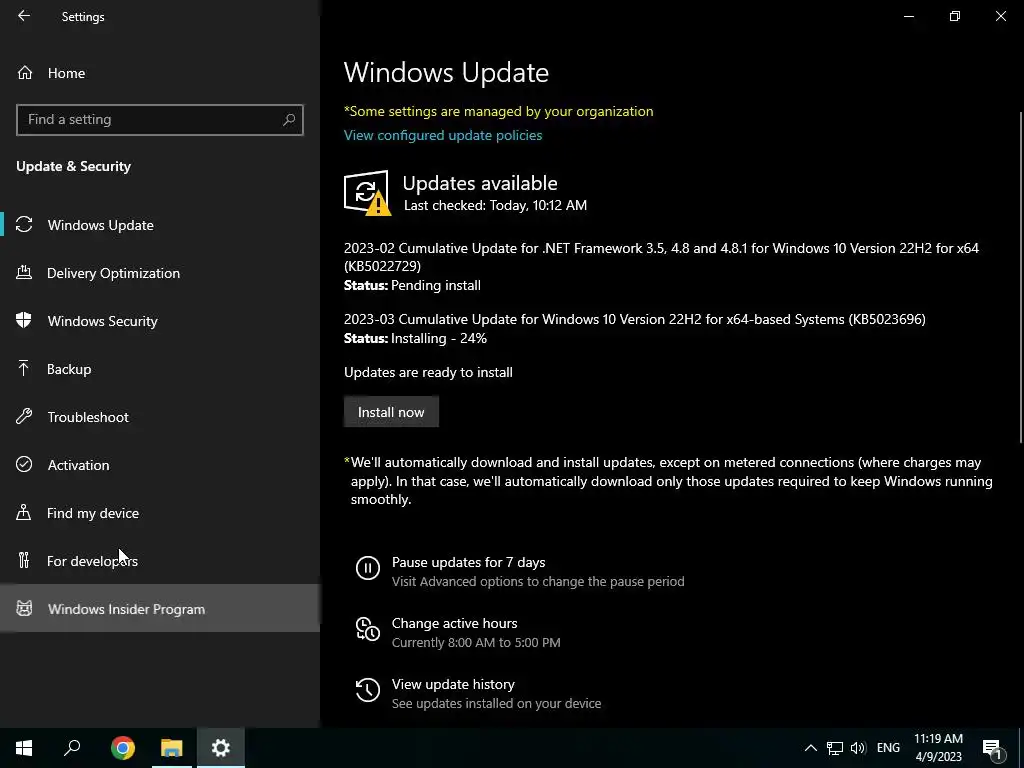
Task: Open taskbar Search
Action: tap(72, 748)
